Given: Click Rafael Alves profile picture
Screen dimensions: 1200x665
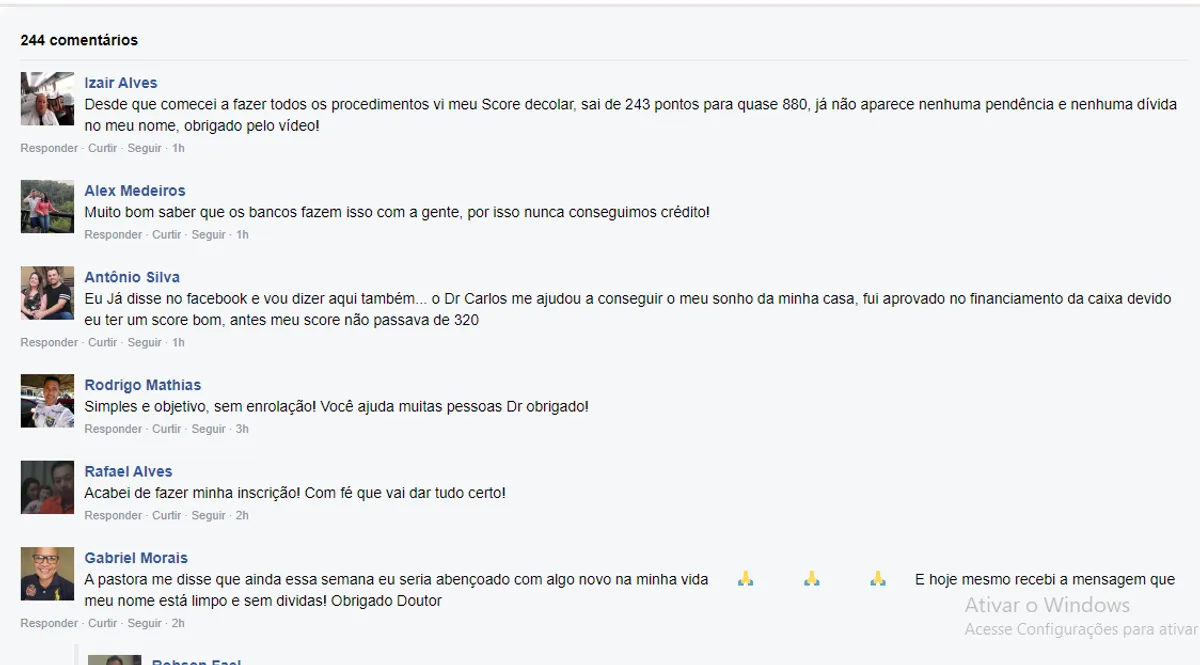Looking at the screenshot, I should [47, 487].
